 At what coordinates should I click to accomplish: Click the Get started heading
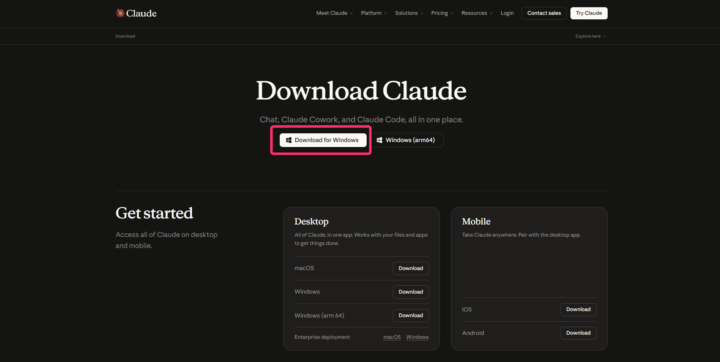[x=154, y=213]
